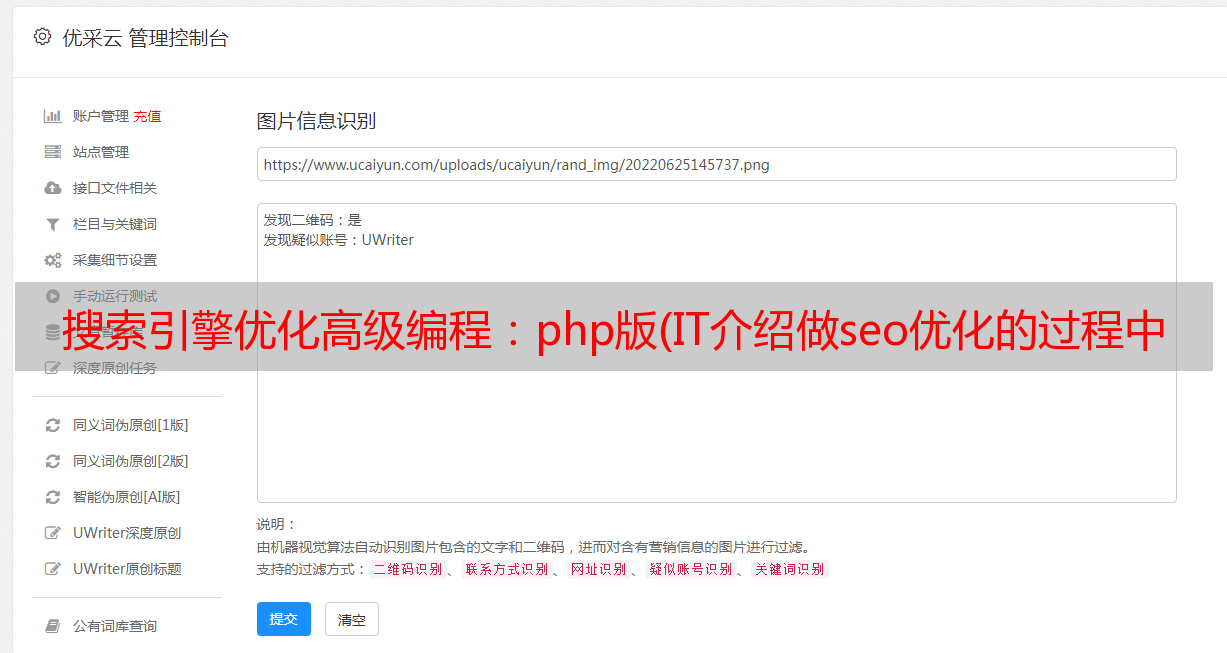Click the gears icon for 采集细节设置
Screen dimensions: 1227x653
[53, 260]
